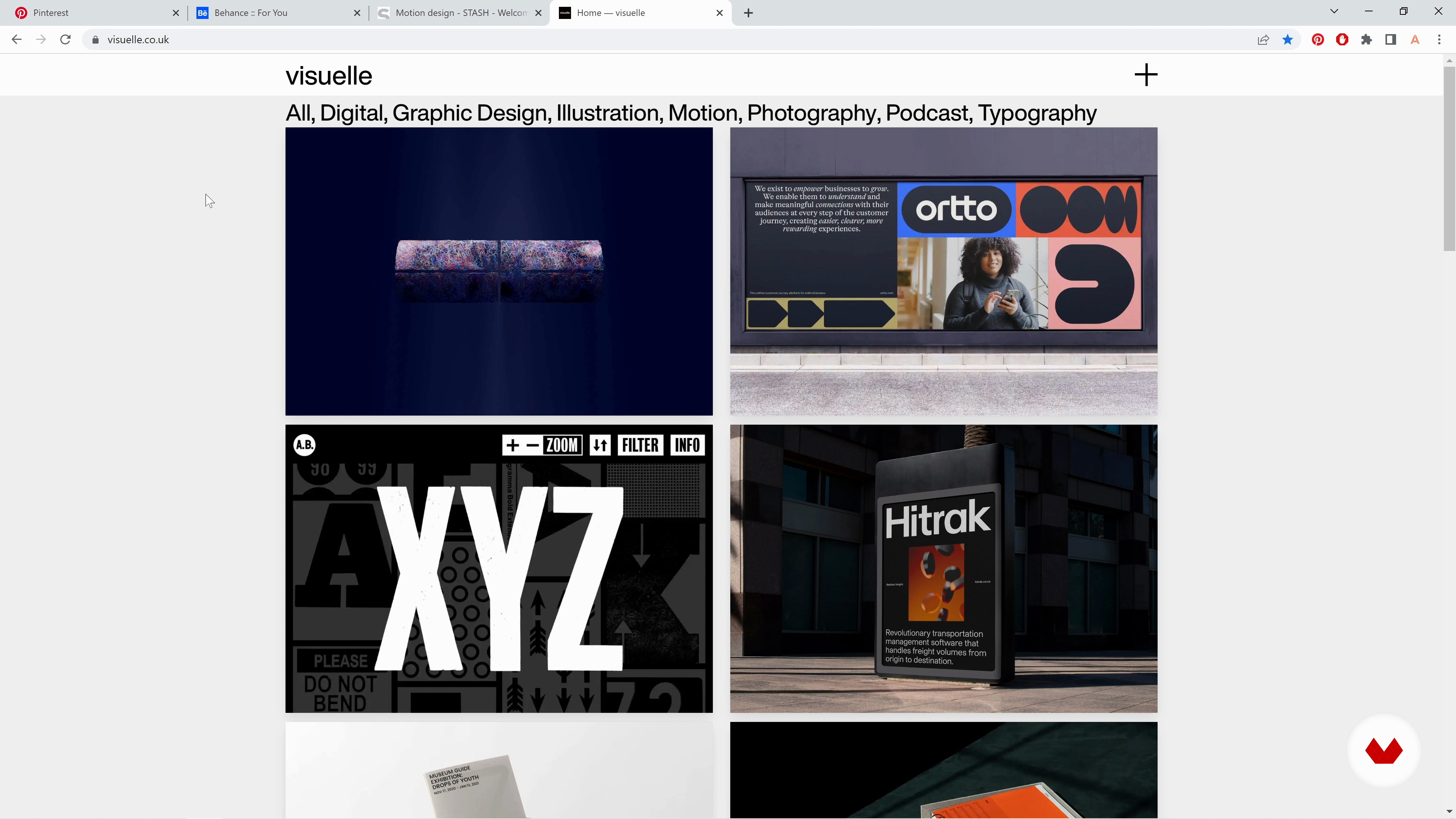Close the Pinterest tab
This screenshot has width=1456, height=819.
pos(176,13)
